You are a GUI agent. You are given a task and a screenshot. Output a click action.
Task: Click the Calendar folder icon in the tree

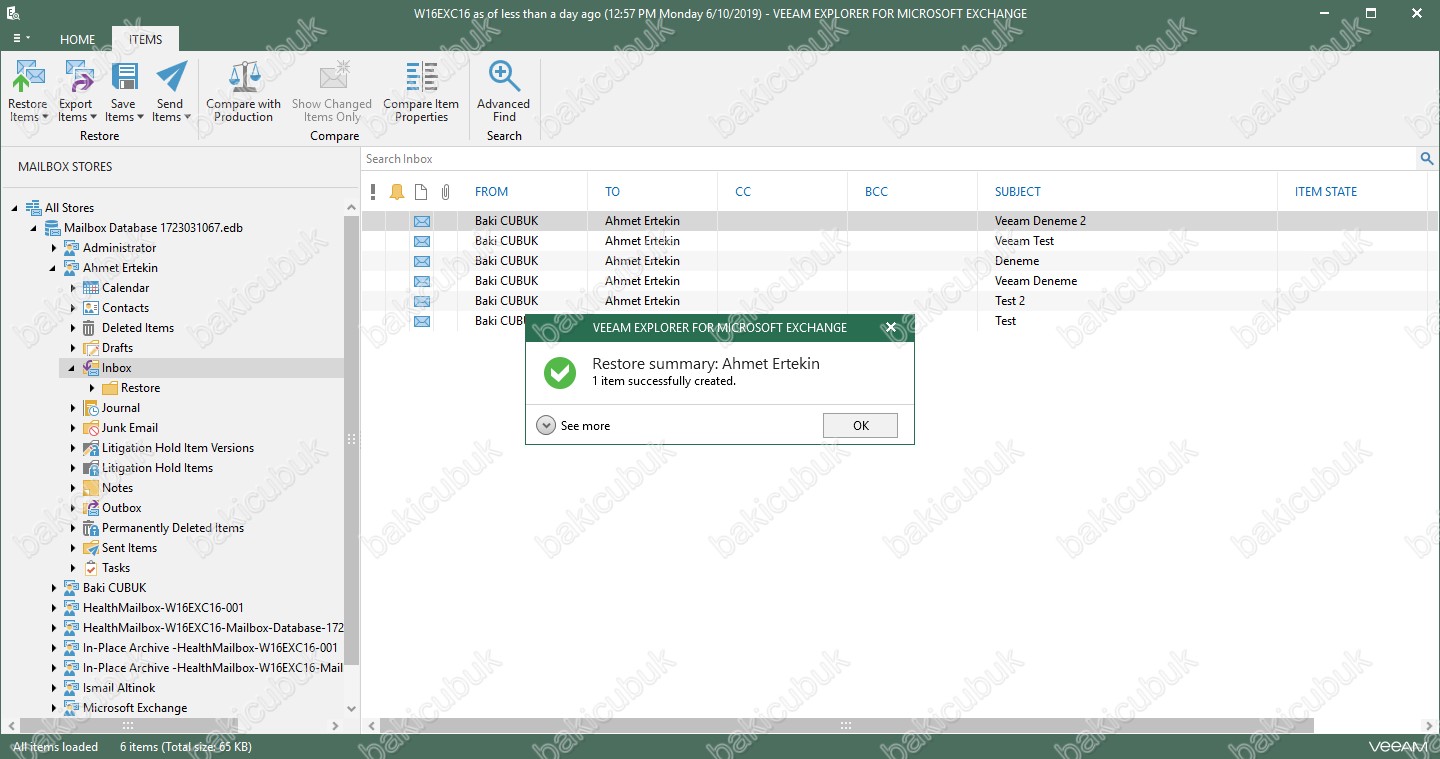(x=91, y=288)
